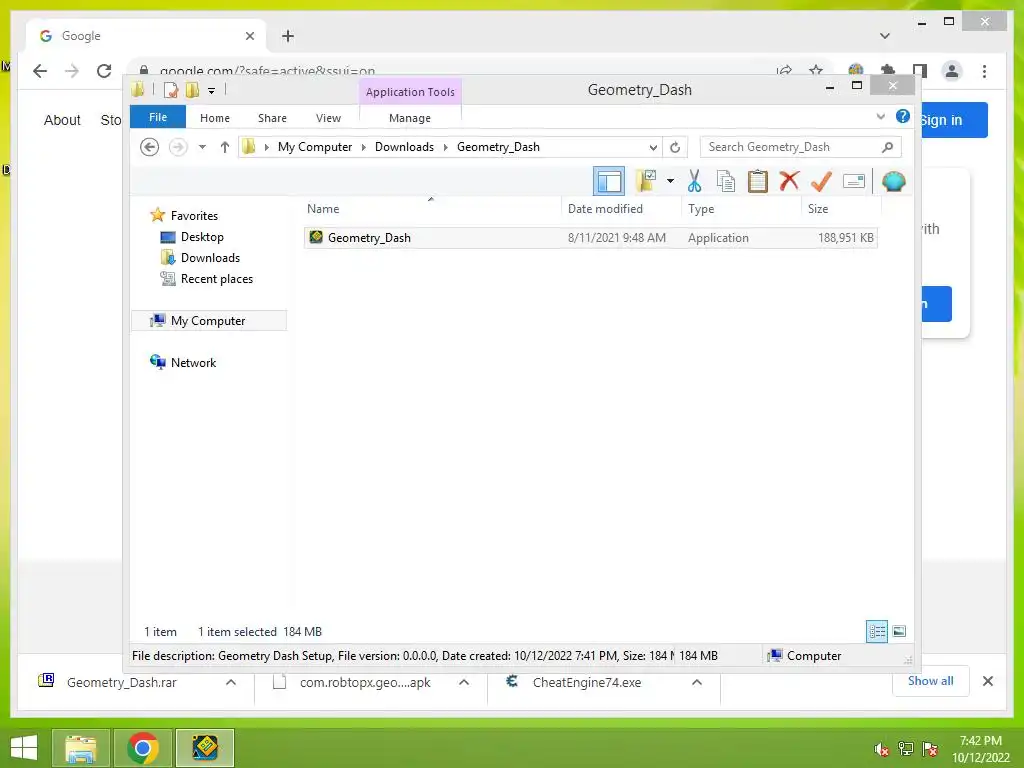Viewport: 1024px width, 768px height.
Task: Open File Explorer from the taskbar
Action: [x=81, y=748]
